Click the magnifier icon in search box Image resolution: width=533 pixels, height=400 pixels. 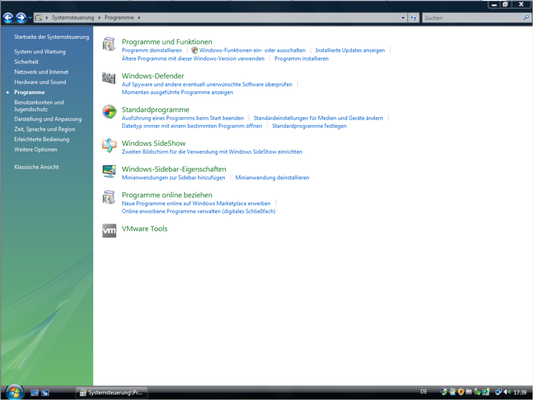pyautogui.click(x=526, y=18)
